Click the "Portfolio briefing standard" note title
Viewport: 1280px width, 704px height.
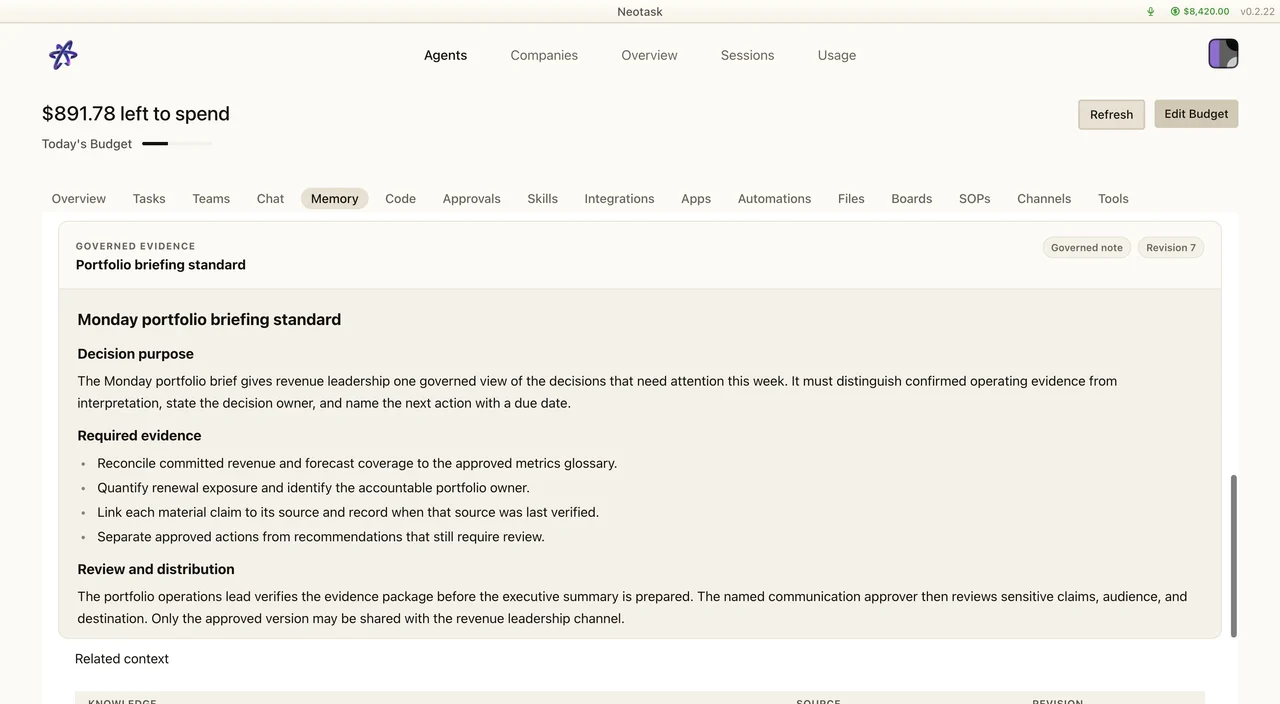pyautogui.click(x=161, y=265)
